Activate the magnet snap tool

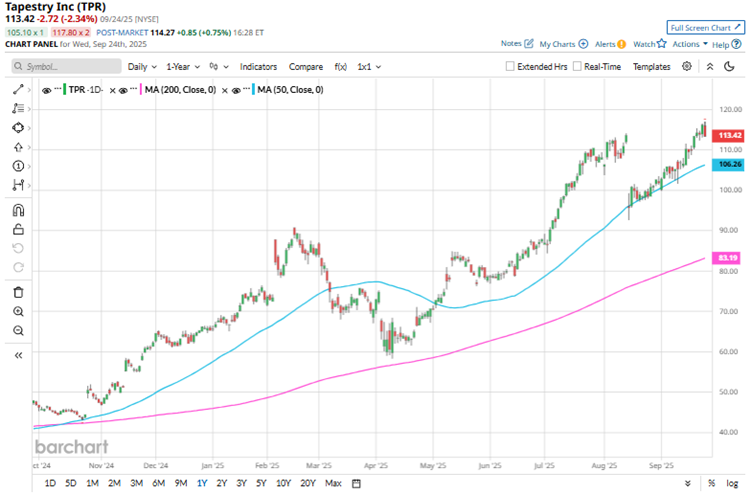[18, 210]
